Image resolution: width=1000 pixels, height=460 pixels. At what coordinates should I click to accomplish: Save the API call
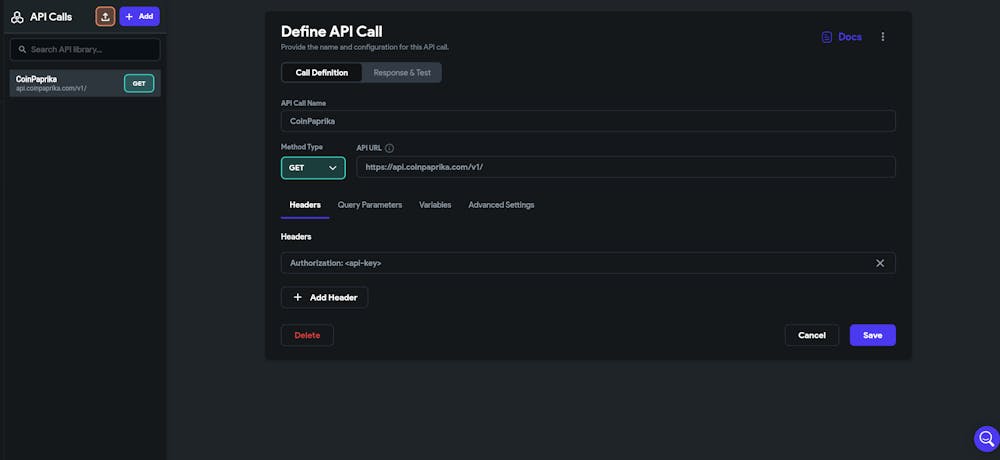point(872,335)
